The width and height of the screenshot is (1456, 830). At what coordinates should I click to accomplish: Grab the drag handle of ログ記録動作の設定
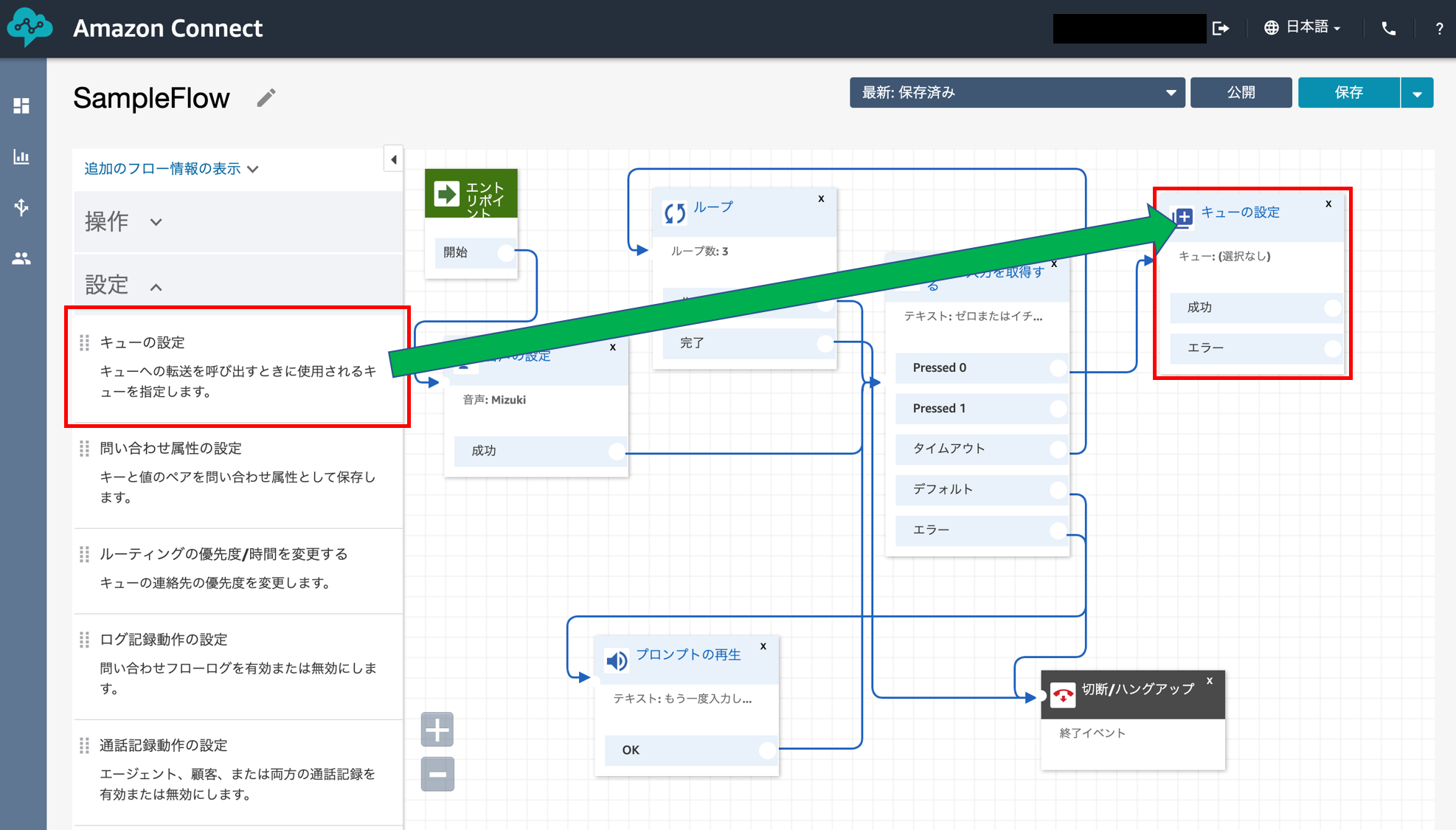coord(84,639)
